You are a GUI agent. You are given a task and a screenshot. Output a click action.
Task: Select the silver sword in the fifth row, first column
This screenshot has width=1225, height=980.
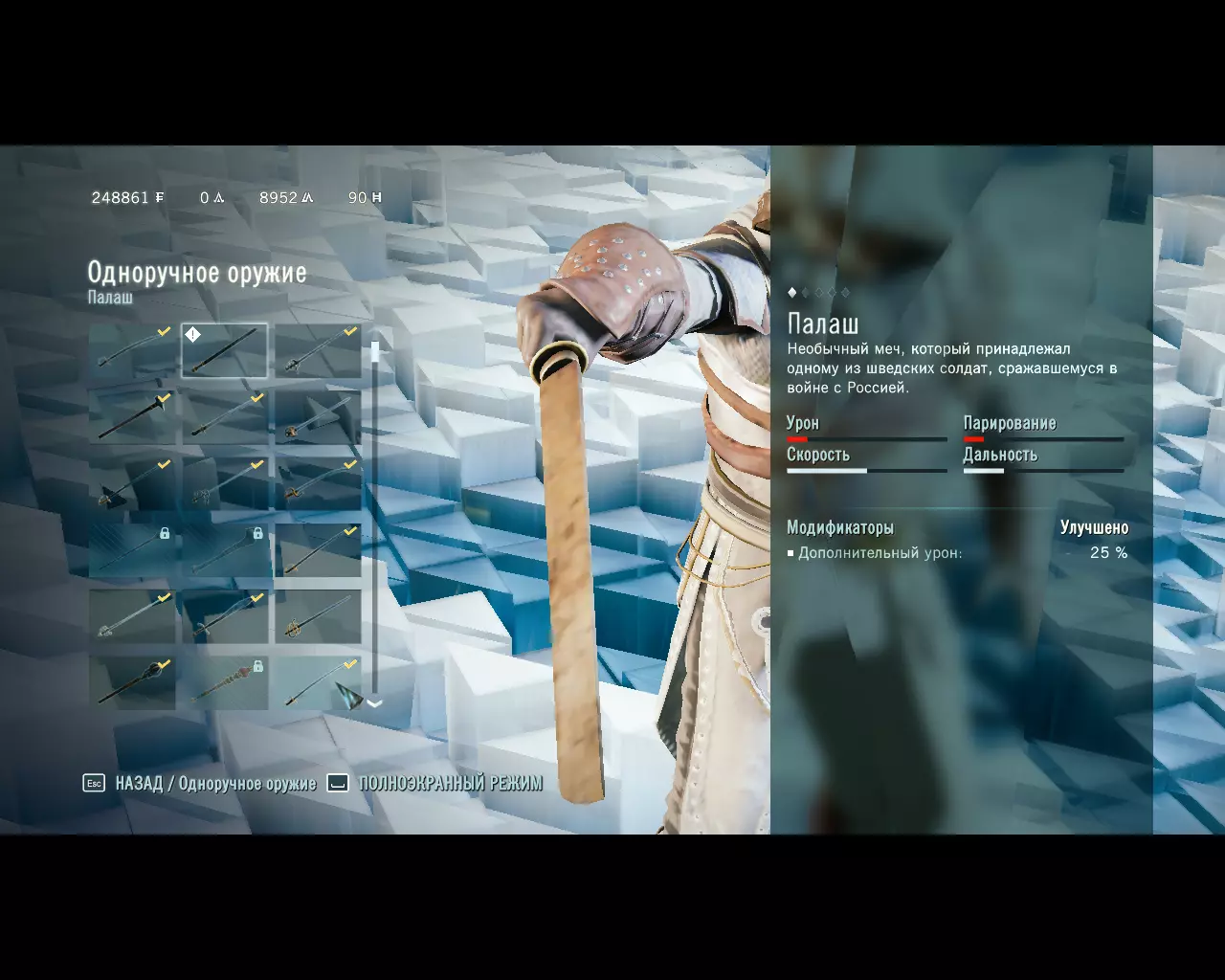click(x=132, y=616)
